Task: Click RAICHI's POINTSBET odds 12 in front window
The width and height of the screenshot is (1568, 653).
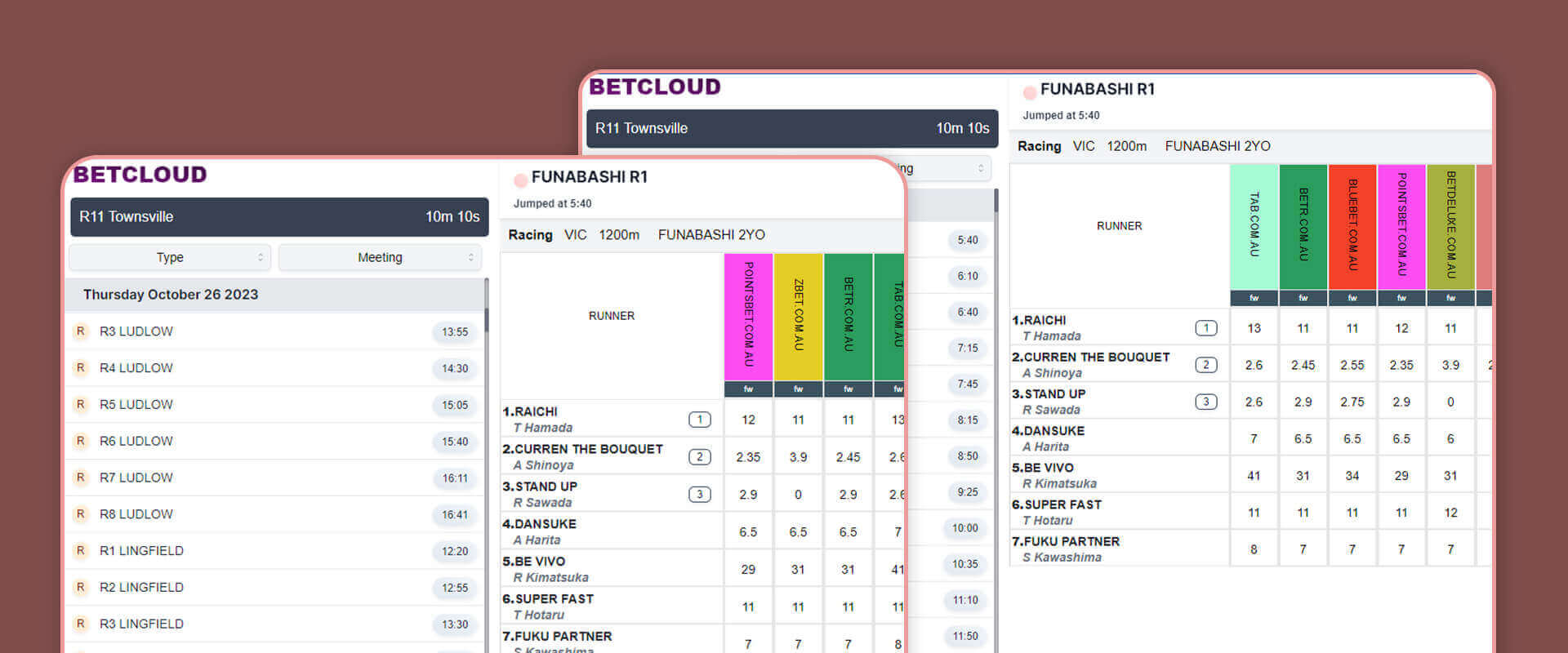Action: (748, 420)
